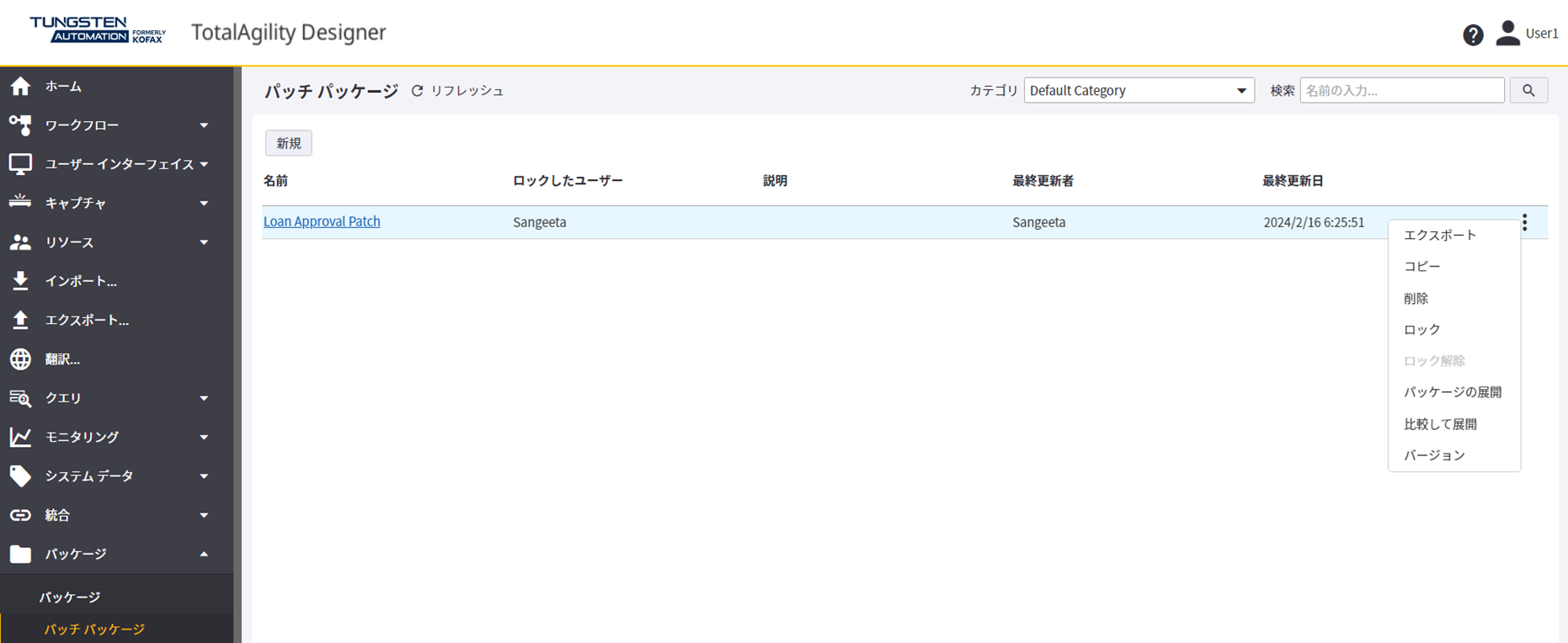
Task: Click the help question mark icon
Action: pos(1473,35)
